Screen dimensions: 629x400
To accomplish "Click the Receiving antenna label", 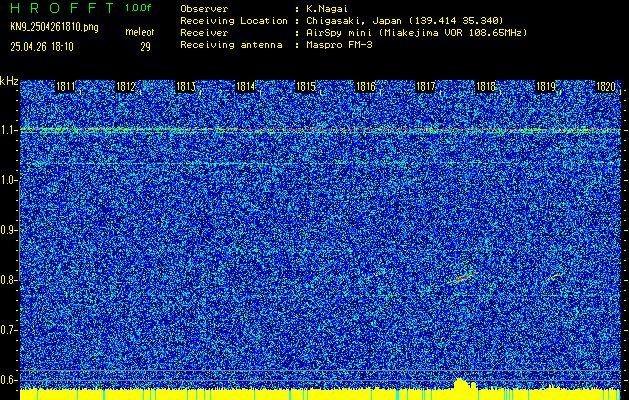I will click(231, 45).
